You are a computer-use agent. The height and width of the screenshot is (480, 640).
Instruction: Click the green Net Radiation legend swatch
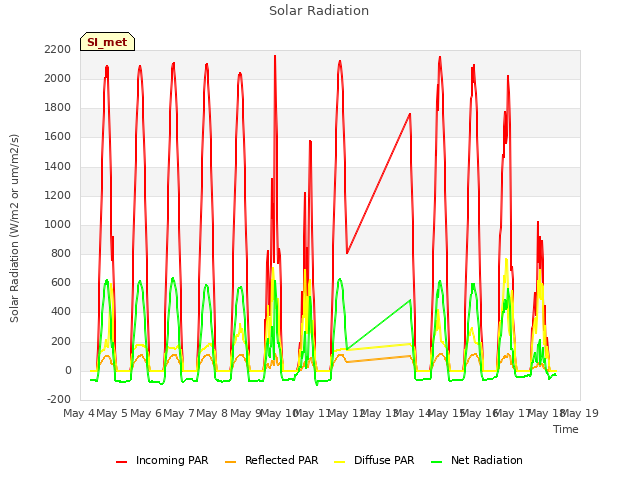click(437, 462)
